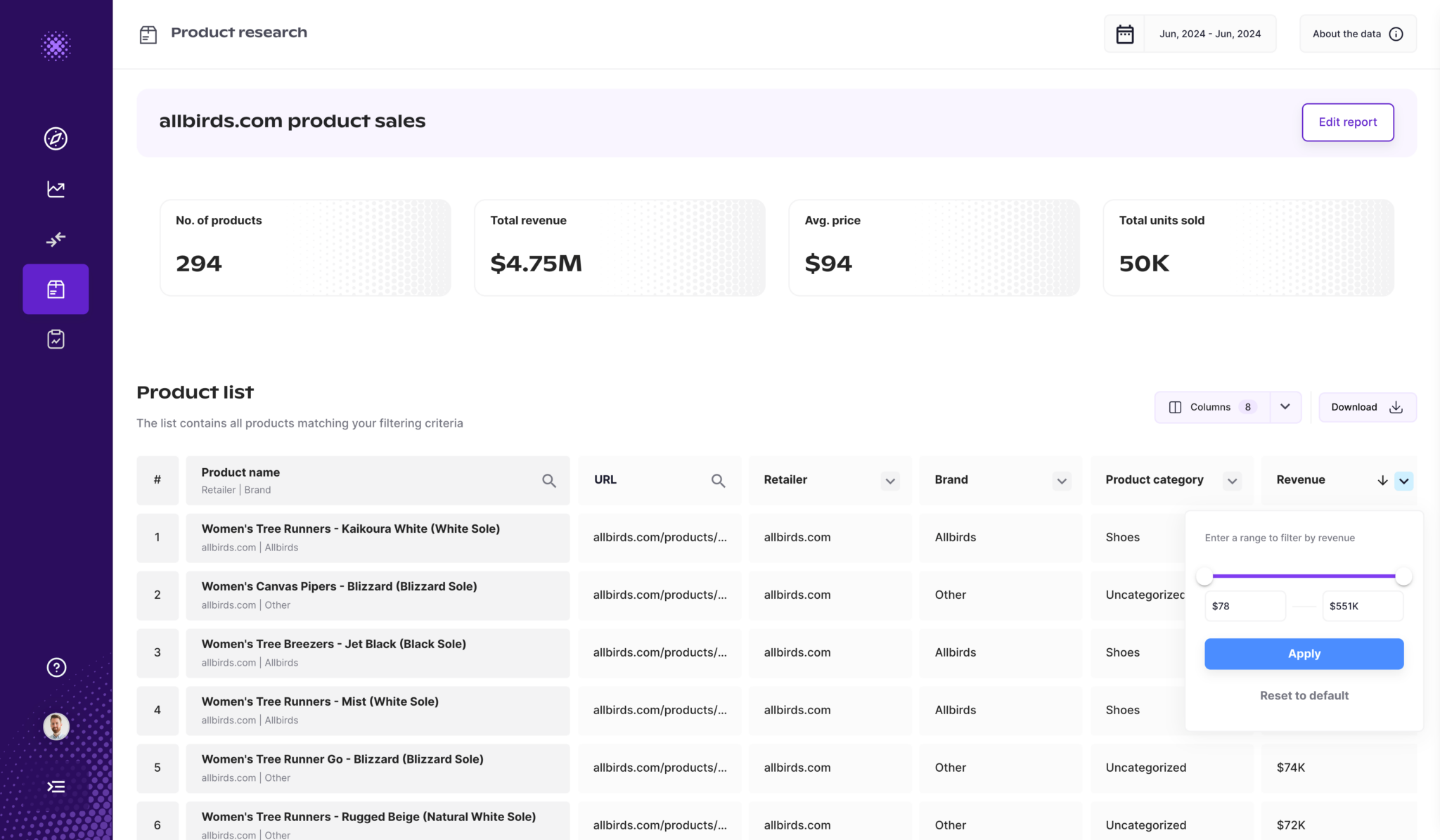Expand the Retailer column filter dropdown
Screen dimensions: 1440x840
[890, 481]
